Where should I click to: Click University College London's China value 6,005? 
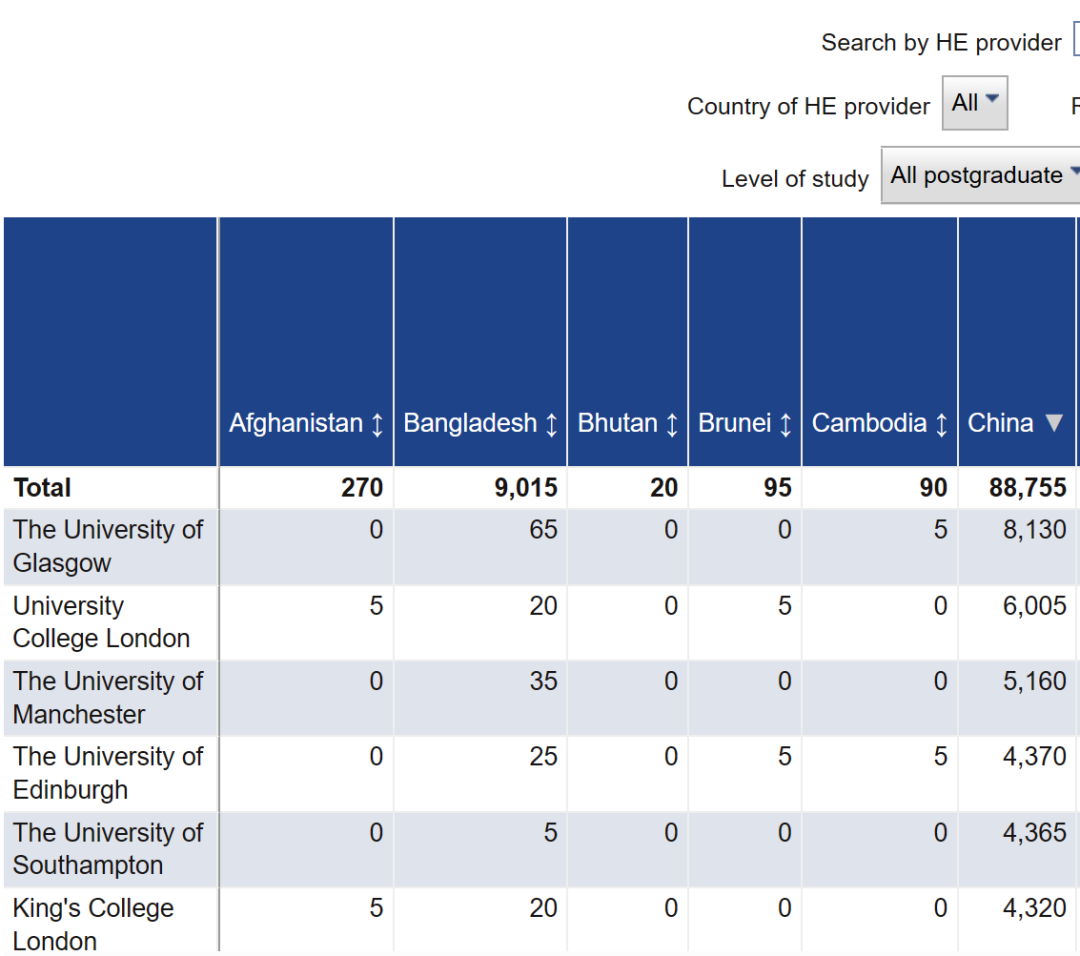tap(1035, 605)
